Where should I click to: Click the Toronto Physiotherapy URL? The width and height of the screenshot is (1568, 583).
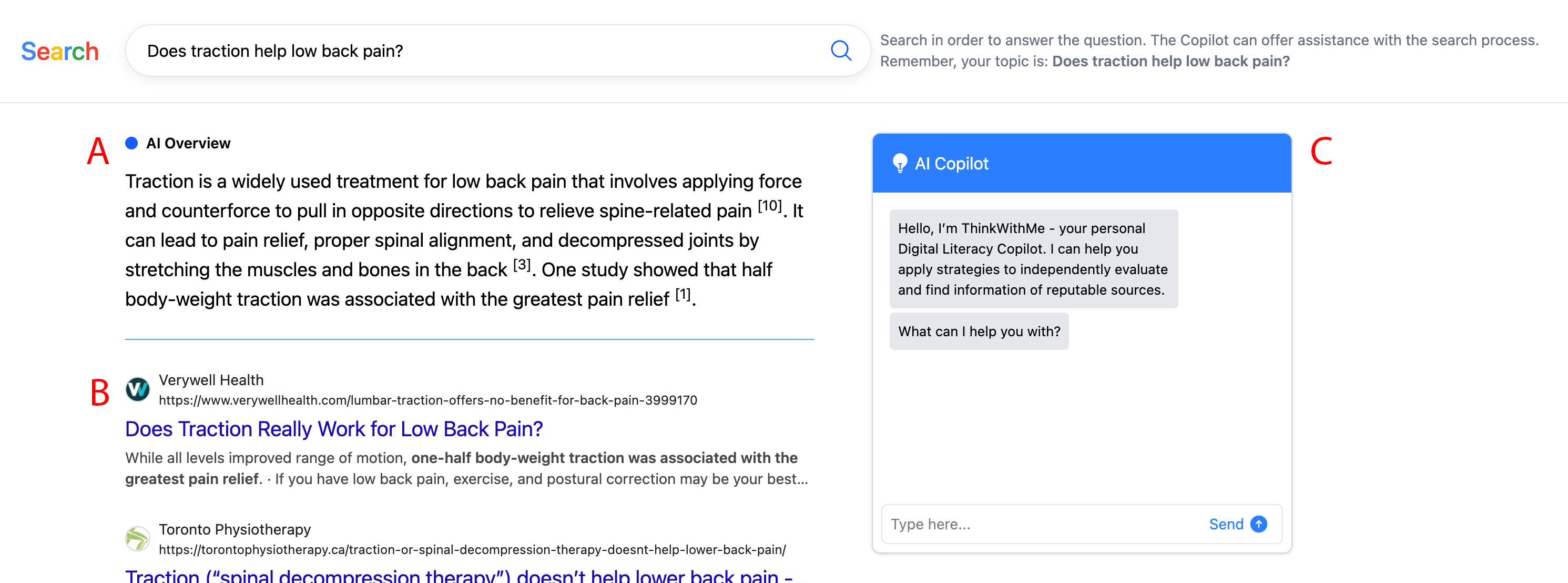[472, 549]
